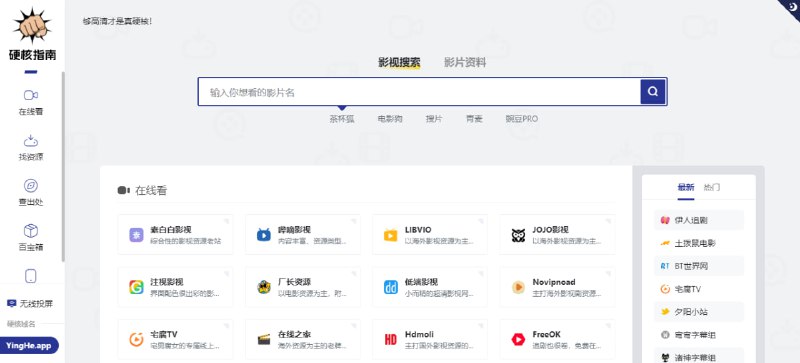Screen dimensions: 800x363
Task: Click the 低端影视 dd icon
Action: click(x=390, y=287)
